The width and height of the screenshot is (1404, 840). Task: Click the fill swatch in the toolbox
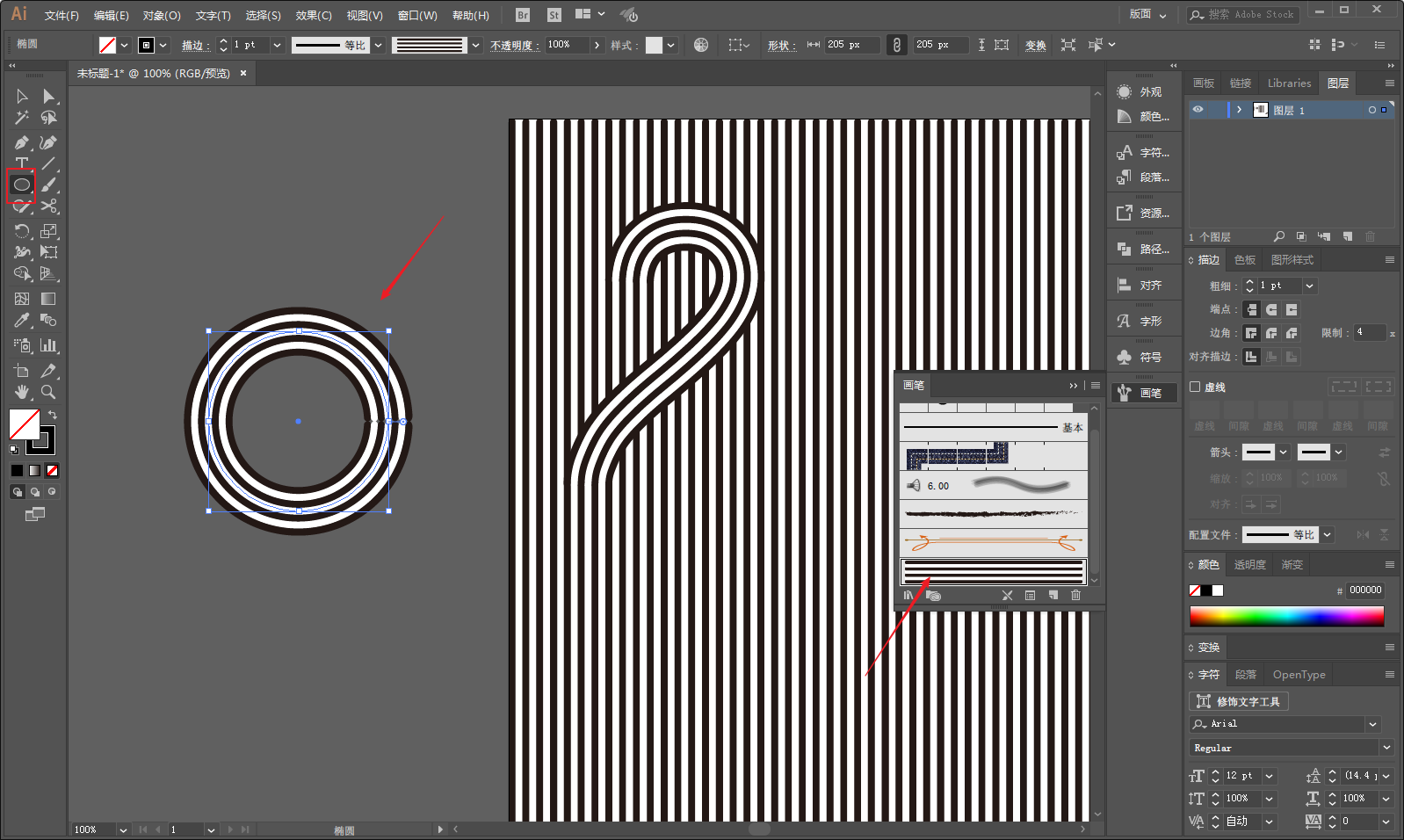(x=24, y=424)
